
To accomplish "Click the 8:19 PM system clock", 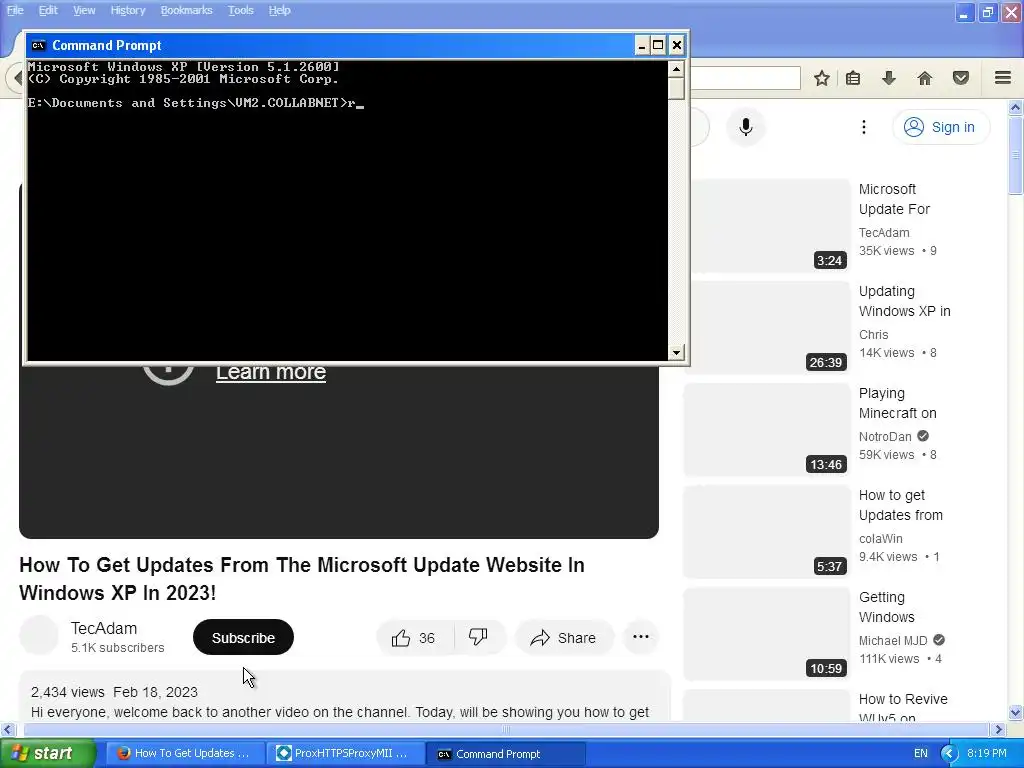I will (x=987, y=753).
